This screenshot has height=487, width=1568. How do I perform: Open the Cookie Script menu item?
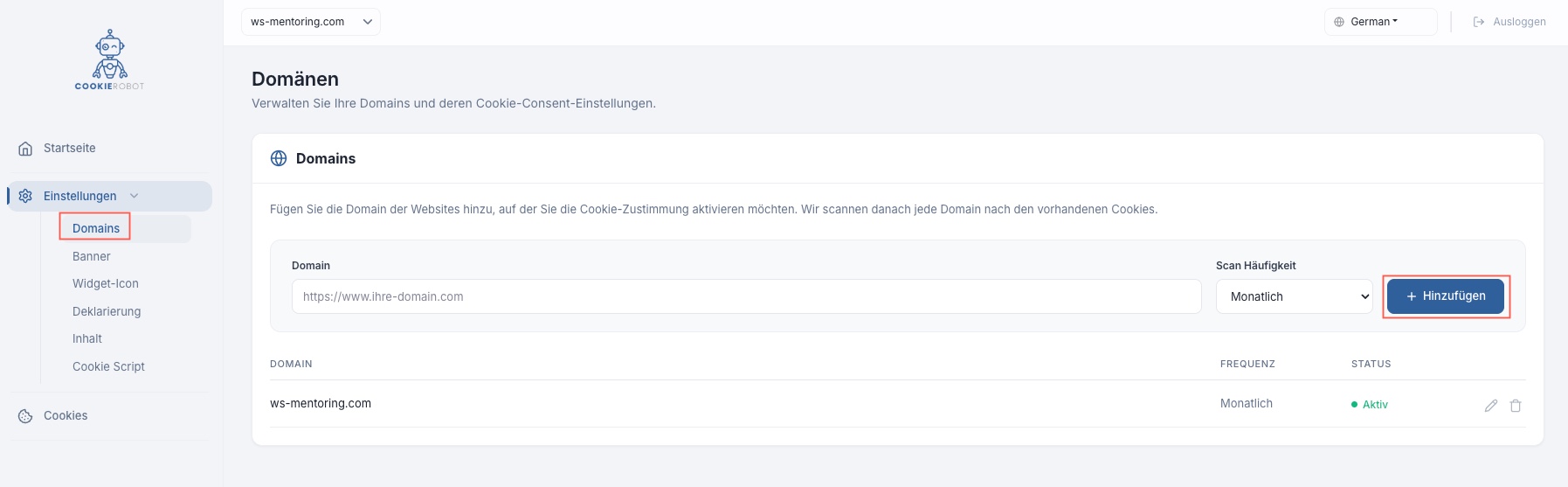click(108, 366)
